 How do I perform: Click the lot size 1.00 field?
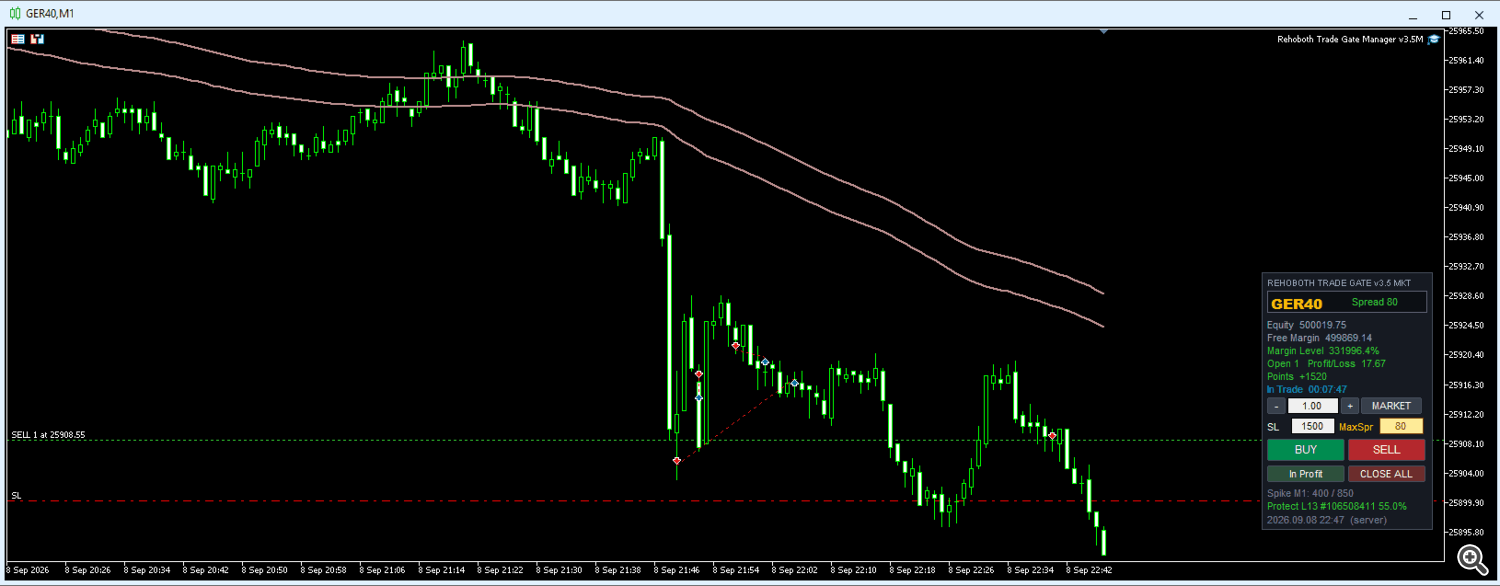pyautogui.click(x=1312, y=406)
